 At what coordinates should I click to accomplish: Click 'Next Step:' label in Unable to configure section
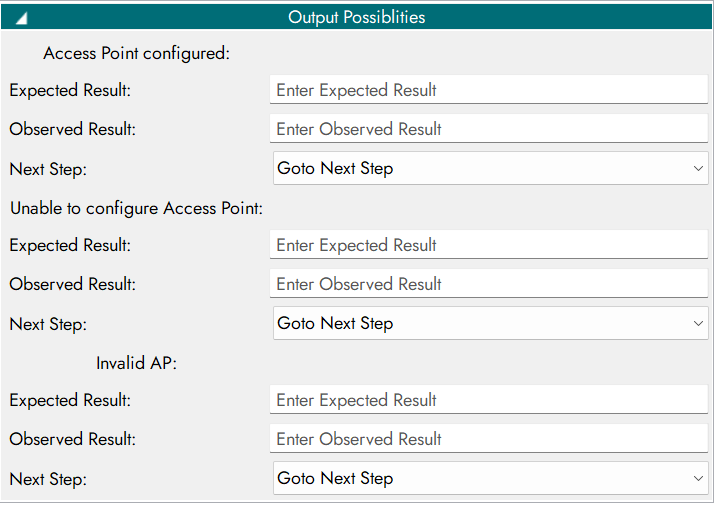coord(48,324)
